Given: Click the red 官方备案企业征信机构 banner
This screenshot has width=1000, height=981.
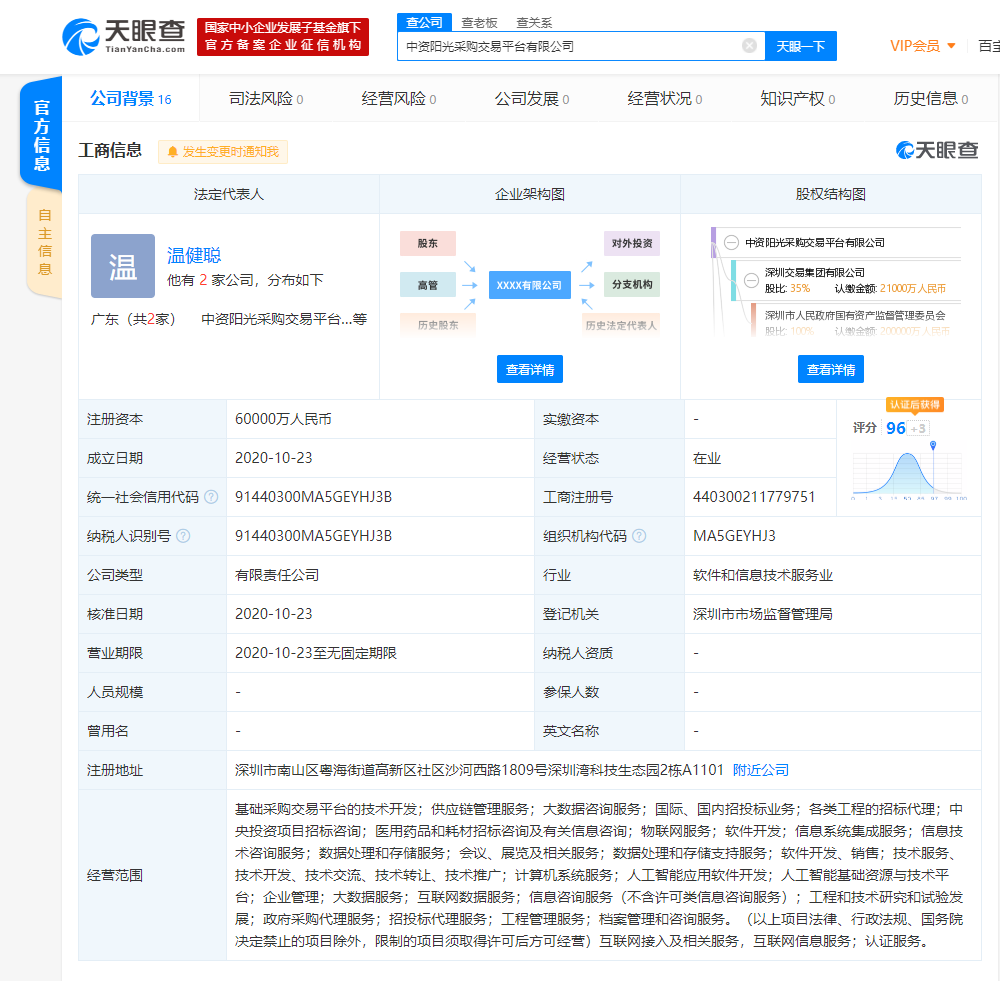Looking at the screenshot, I should tap(283, 36).
